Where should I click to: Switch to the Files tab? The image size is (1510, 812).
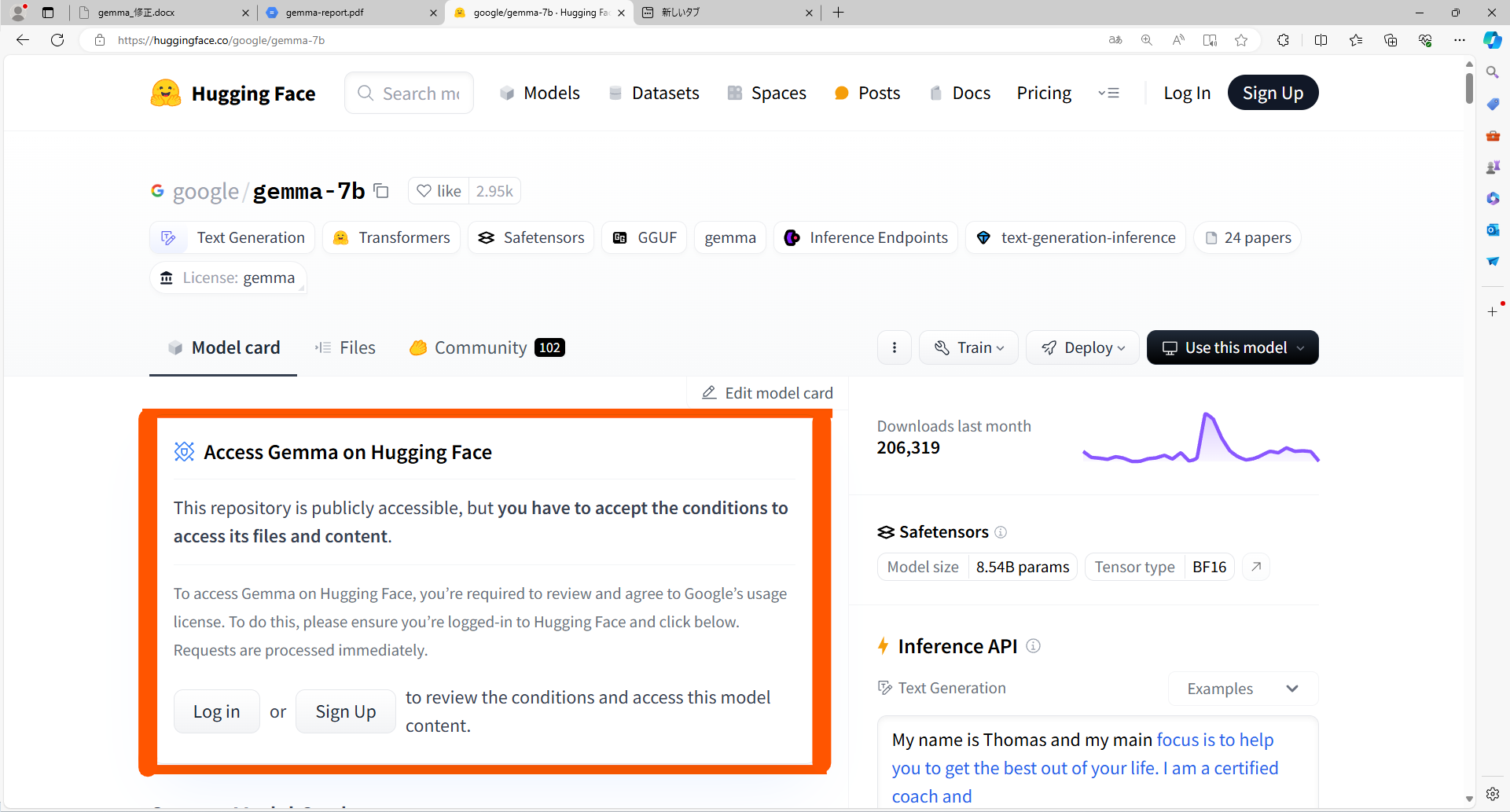click(345, 347)
